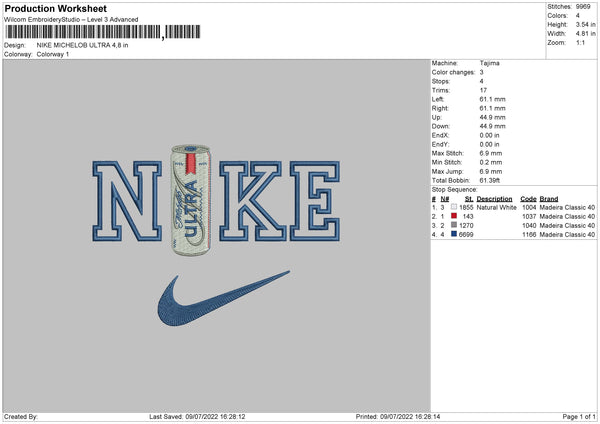
Task: Click the Production Worksheet title
Action: (x=55, y=8)
